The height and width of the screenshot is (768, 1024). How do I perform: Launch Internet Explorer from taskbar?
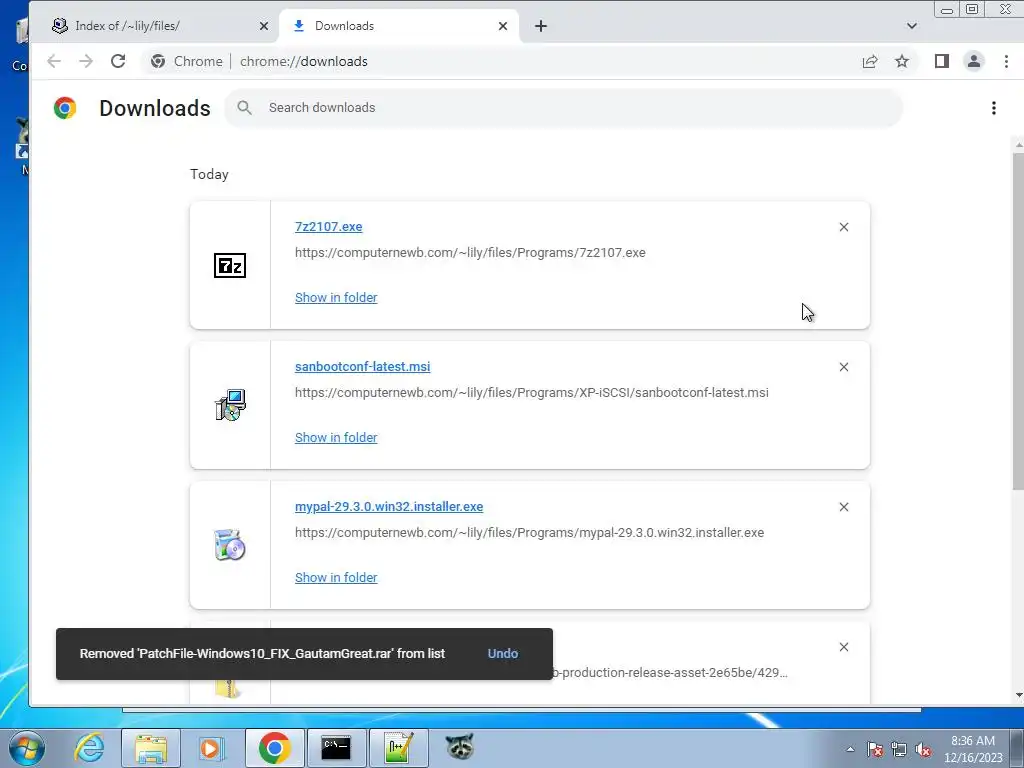click(x=89, y=748)
